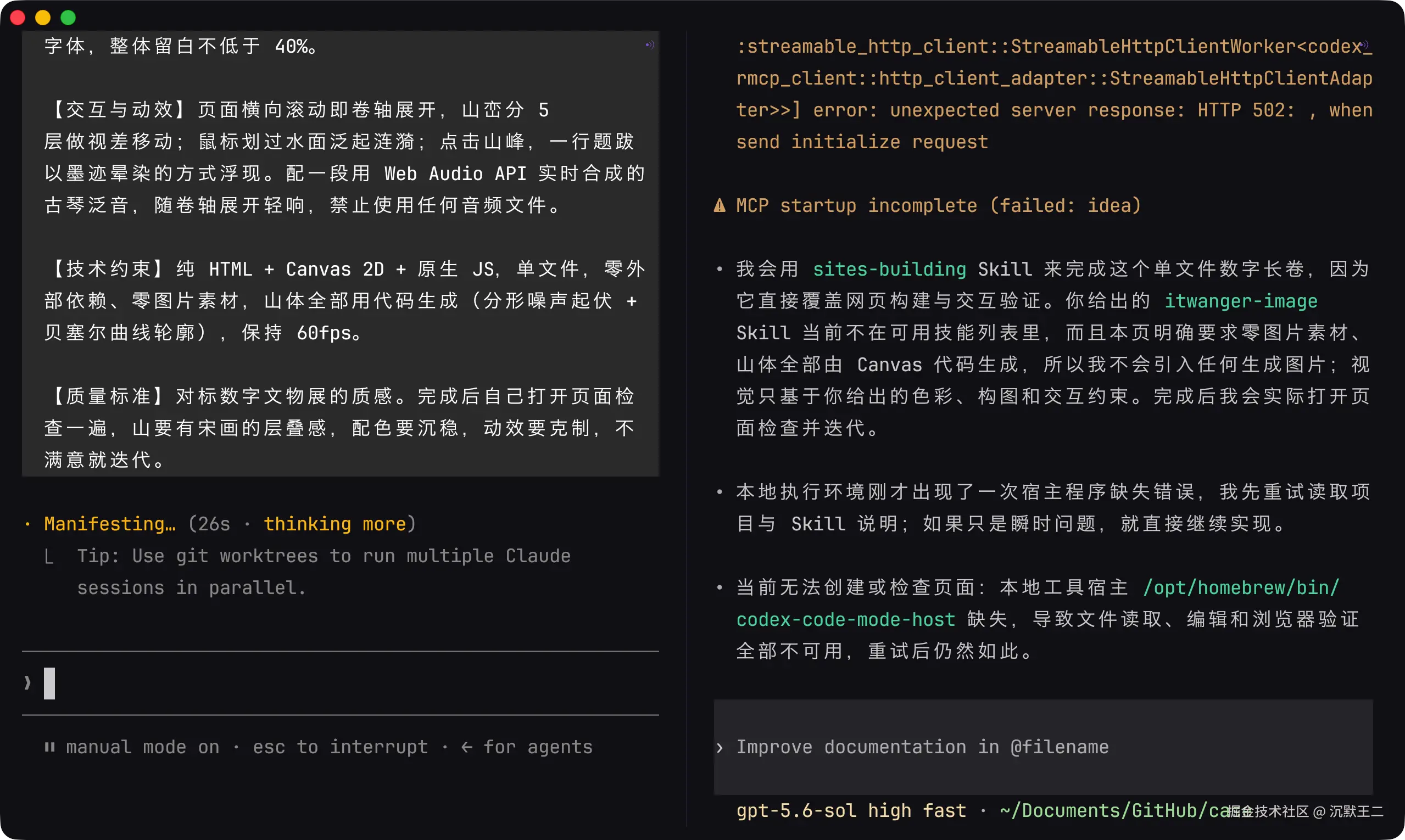The width and height of the screenshot is (1405, 840).
Task: Click the green full-screen window button
Action: (x=68, y=18)
